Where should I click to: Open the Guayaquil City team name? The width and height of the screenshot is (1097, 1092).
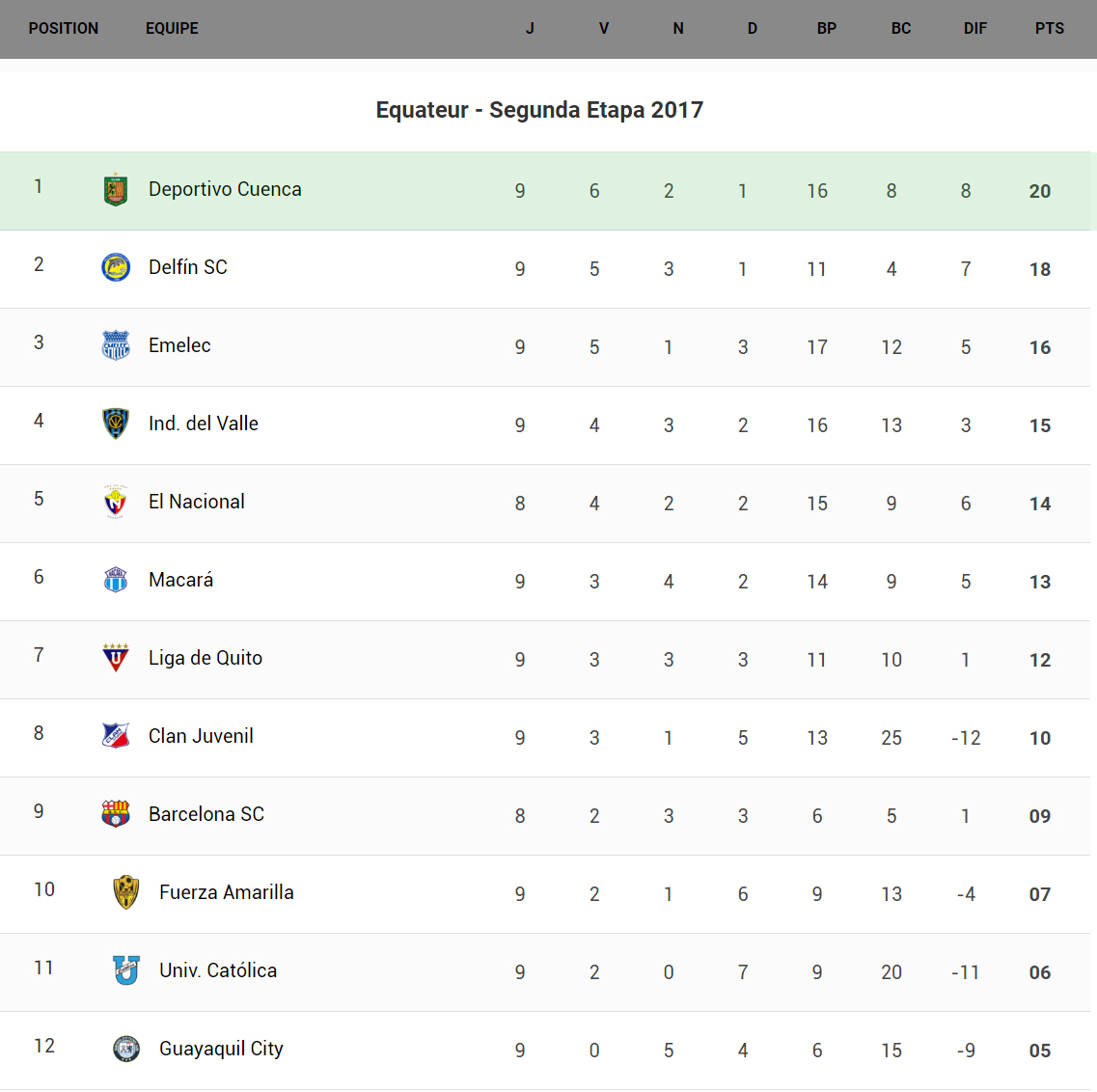221,1049
